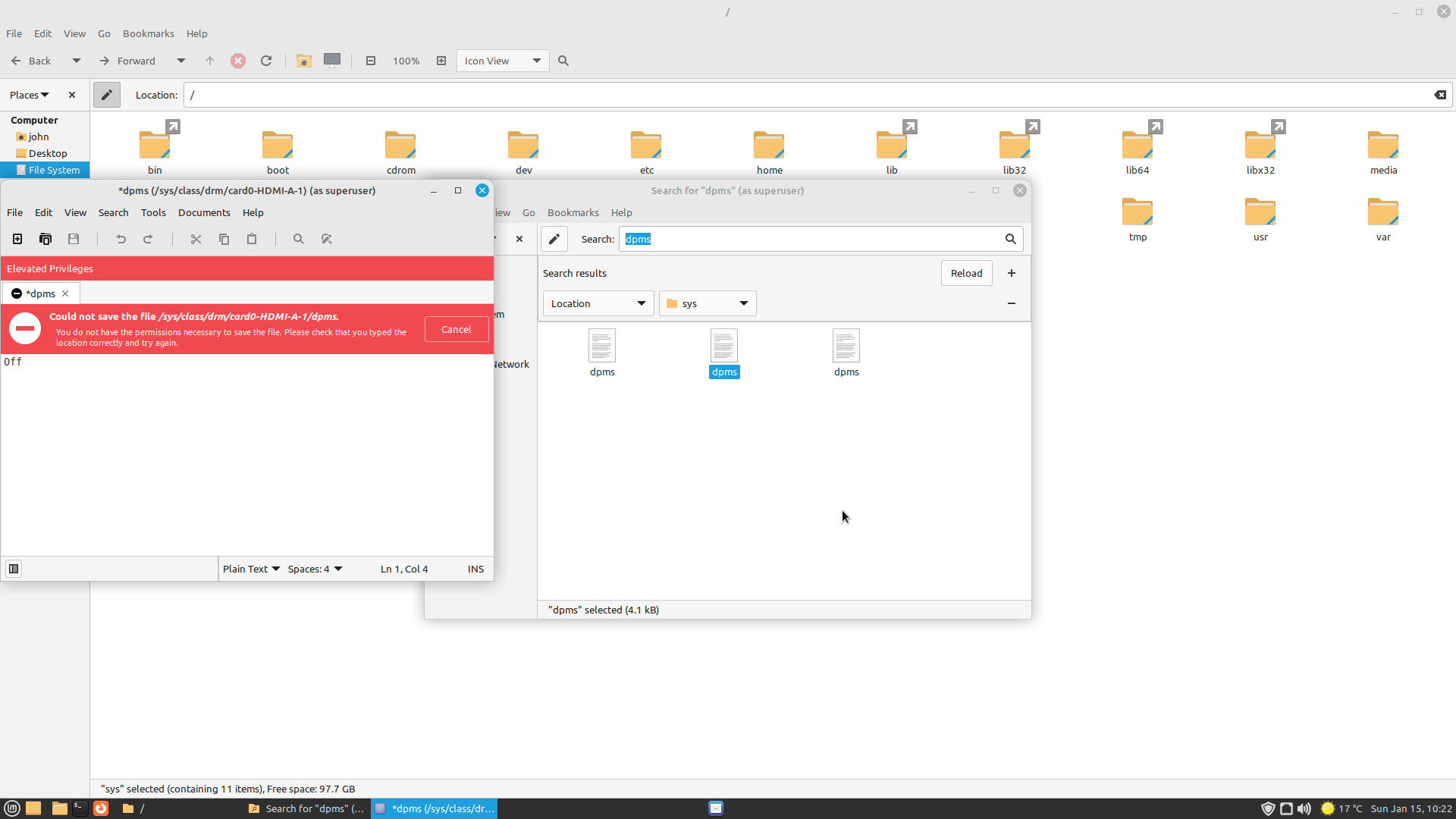Open Home folder icon in main toolbar

[304, 61]
